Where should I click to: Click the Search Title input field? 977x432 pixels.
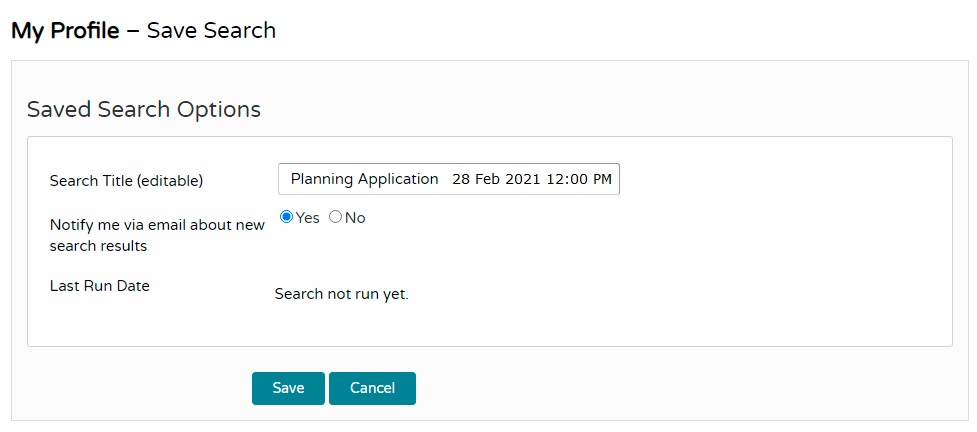[x=448, y=179]
